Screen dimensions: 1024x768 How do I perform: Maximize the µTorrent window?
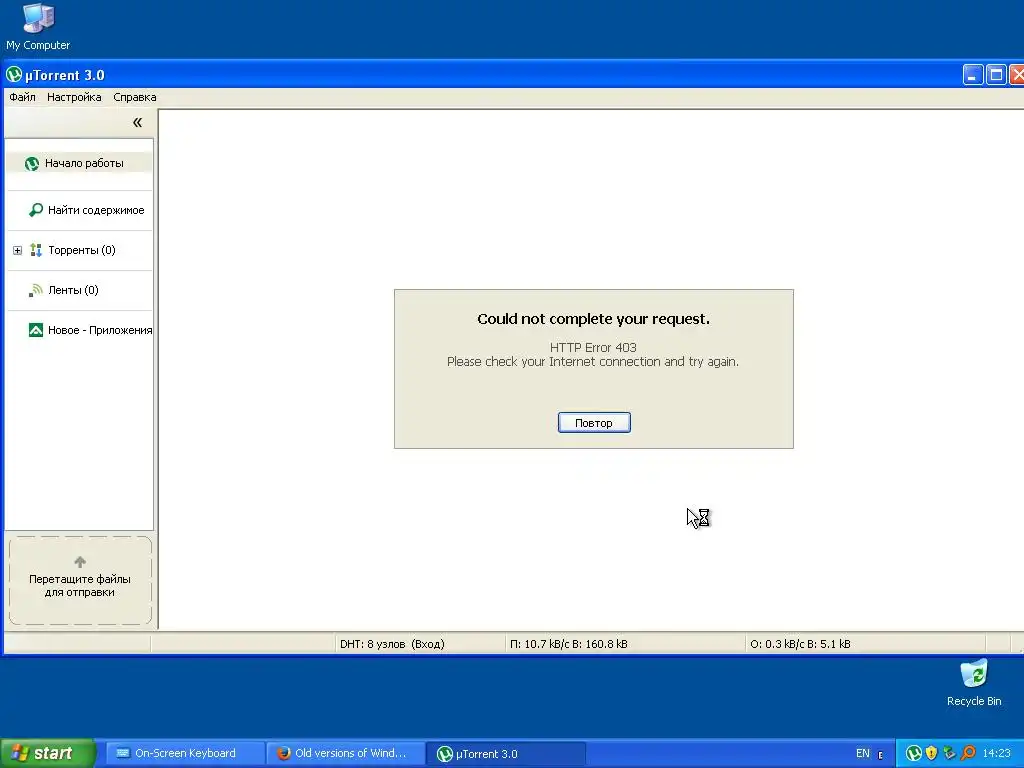pos(996,75)
